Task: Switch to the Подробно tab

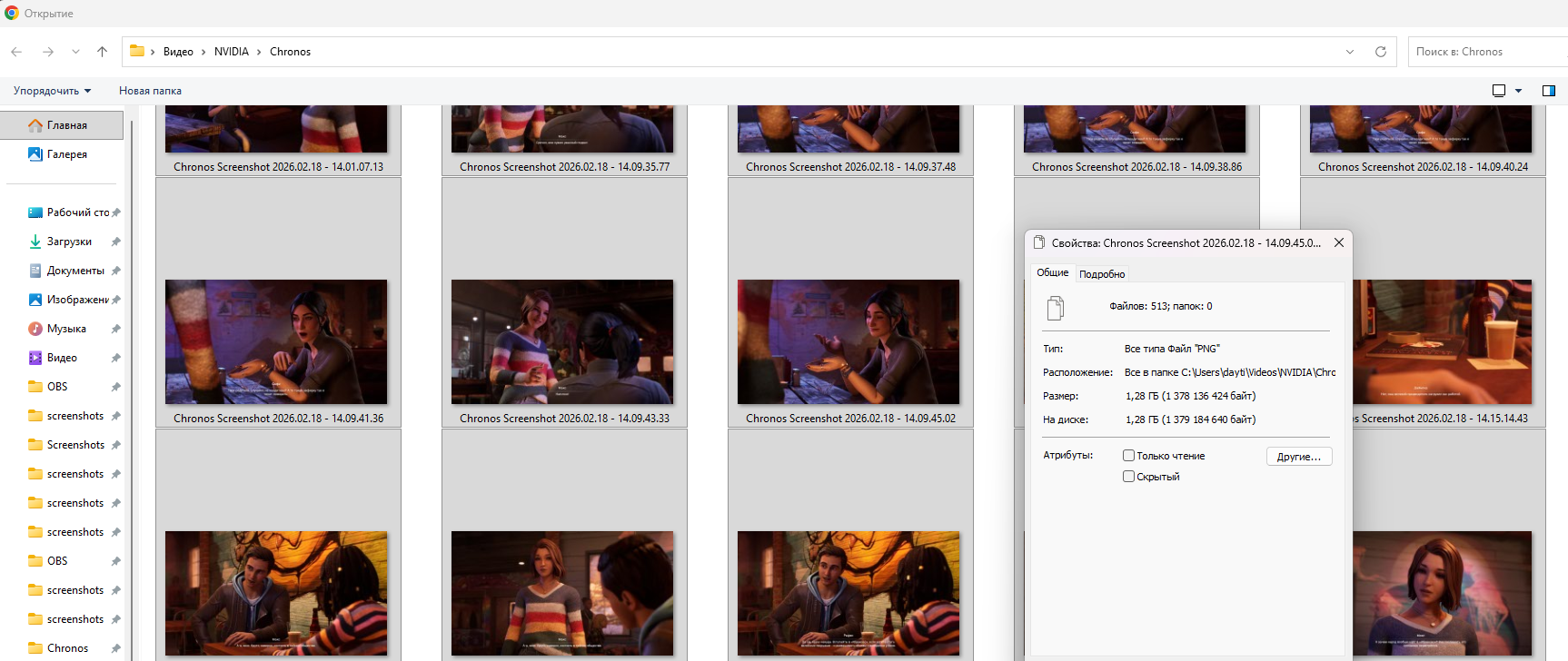Action: (1102, 274)
